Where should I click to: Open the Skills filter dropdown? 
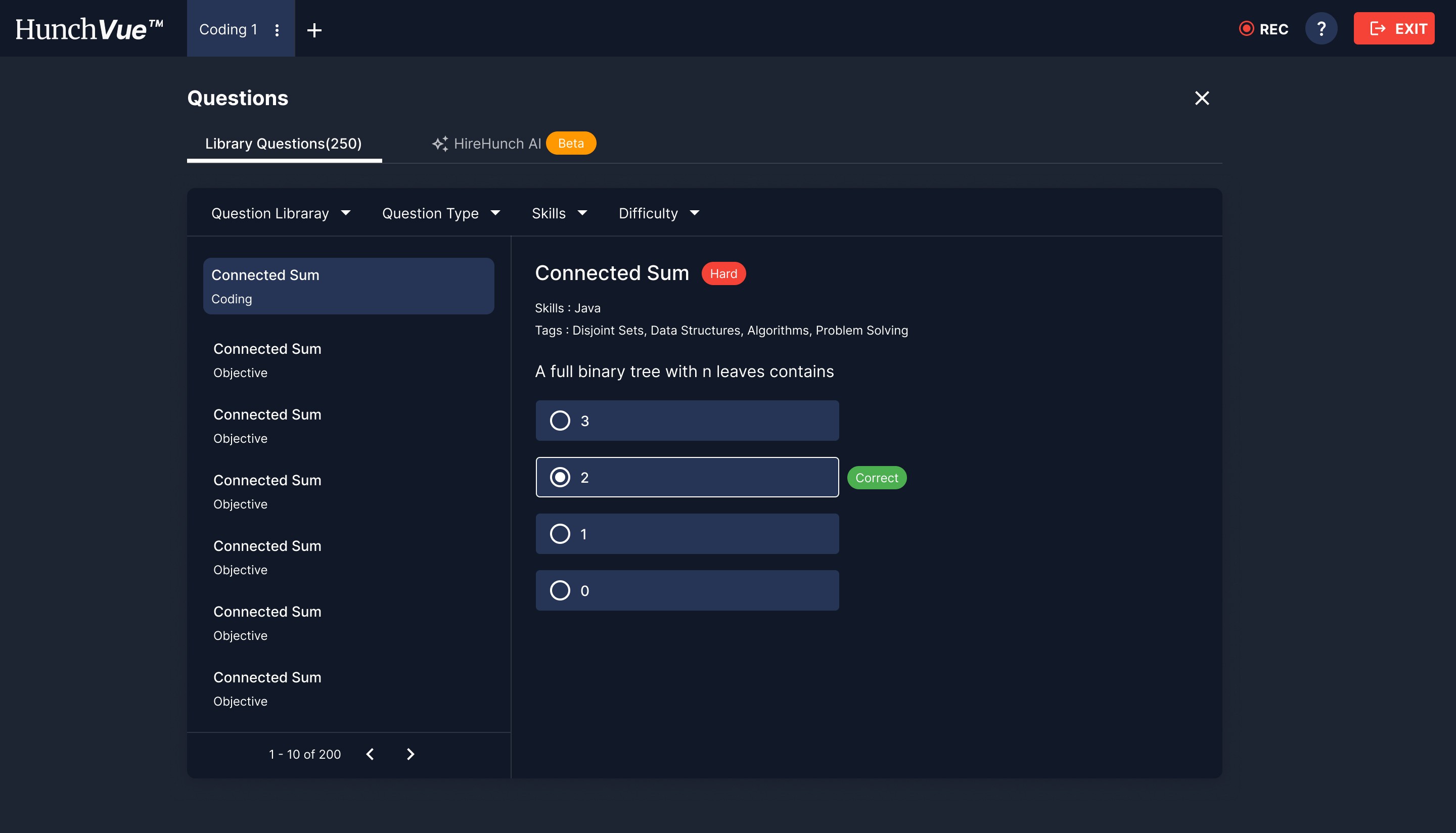coord(559,213)
